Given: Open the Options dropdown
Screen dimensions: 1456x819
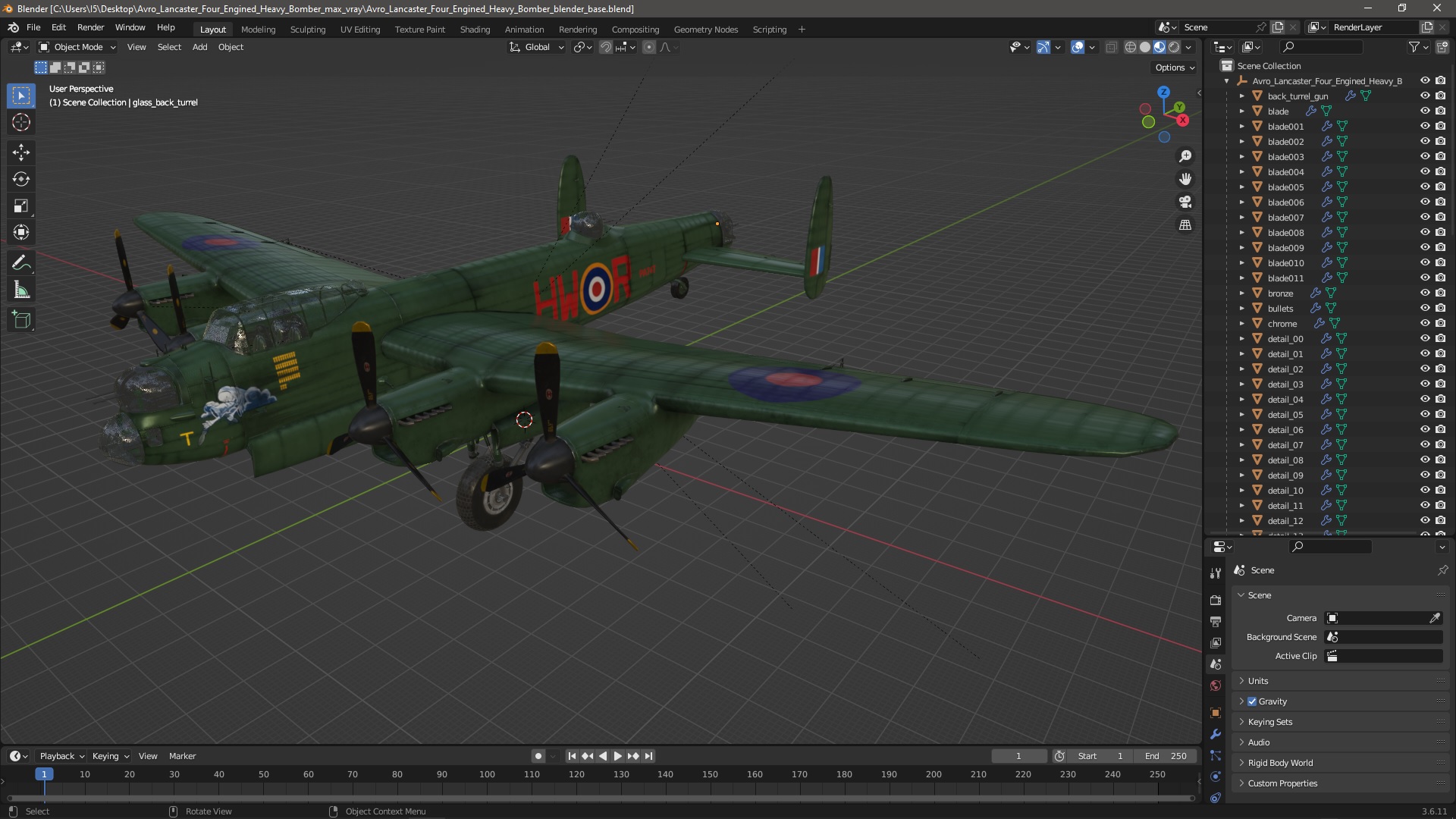Looking at the screenshot, I should pos(1175,67).
